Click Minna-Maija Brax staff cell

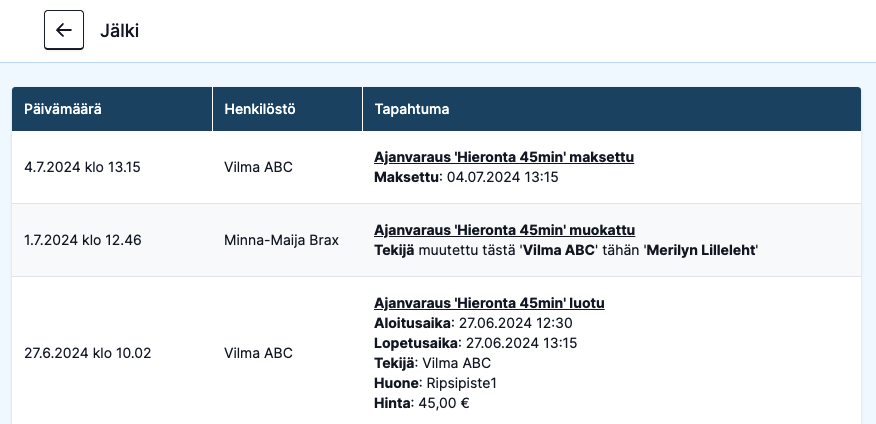pos(282,240)
